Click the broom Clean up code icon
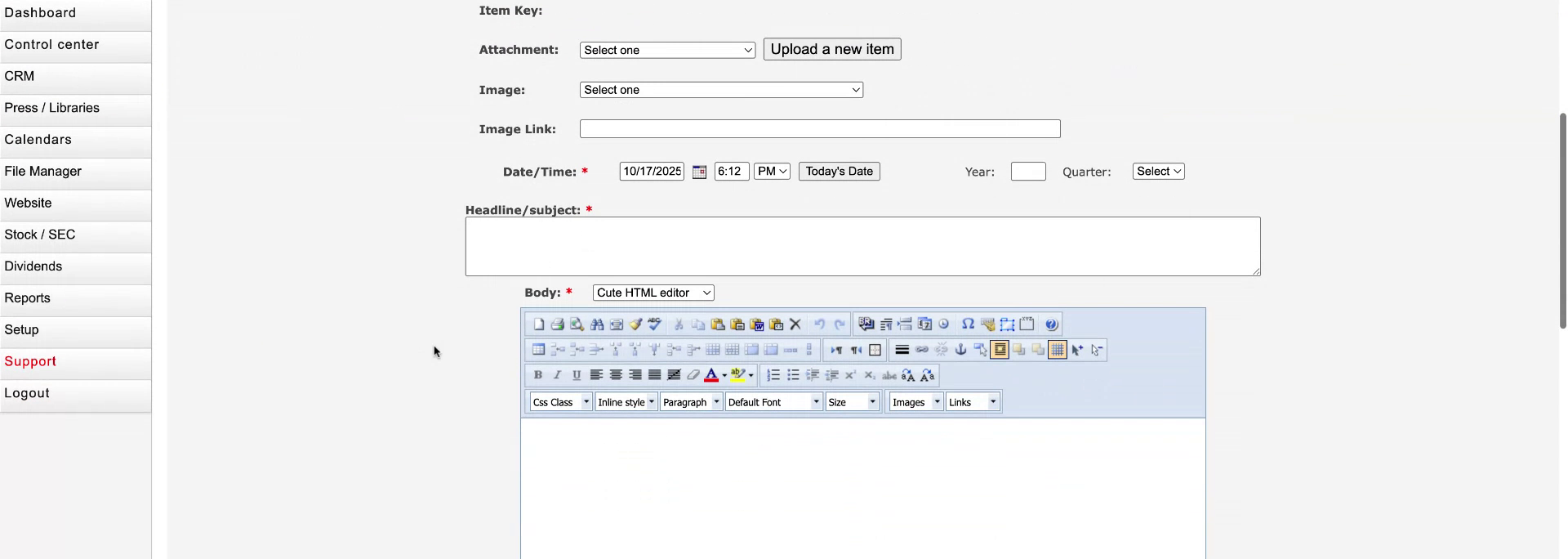Screen dimensions: 1568x559 pos(636,324)
